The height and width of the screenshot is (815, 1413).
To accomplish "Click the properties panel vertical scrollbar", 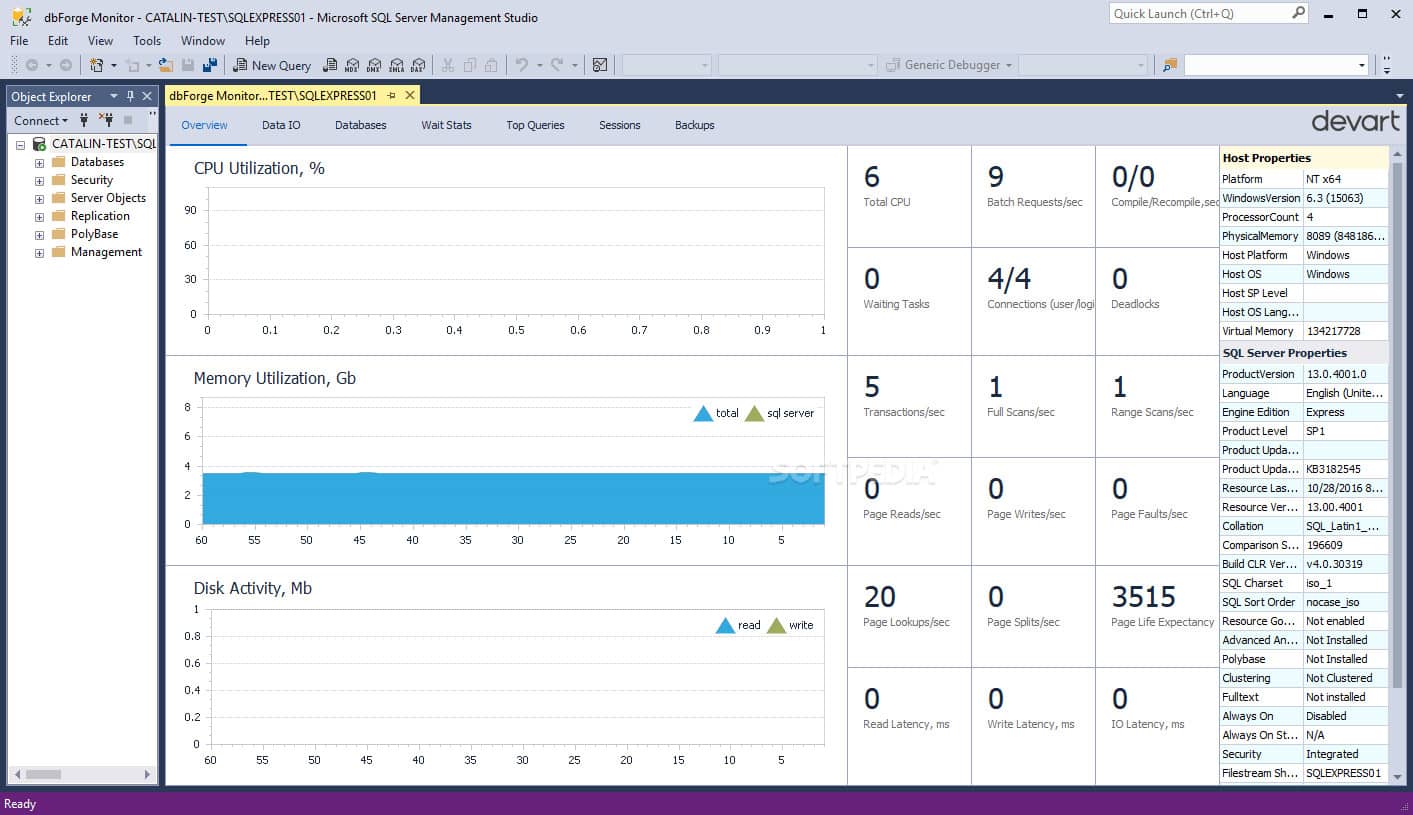I will pyautogui.click(x=1396, y=465).
